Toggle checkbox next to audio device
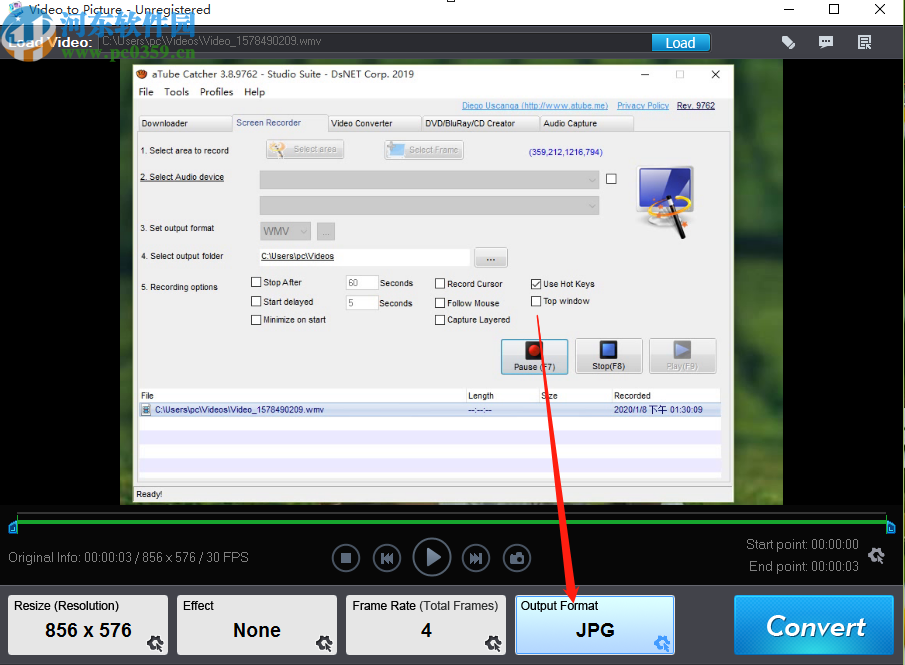The image size is (905, 665). pos(611,179)
